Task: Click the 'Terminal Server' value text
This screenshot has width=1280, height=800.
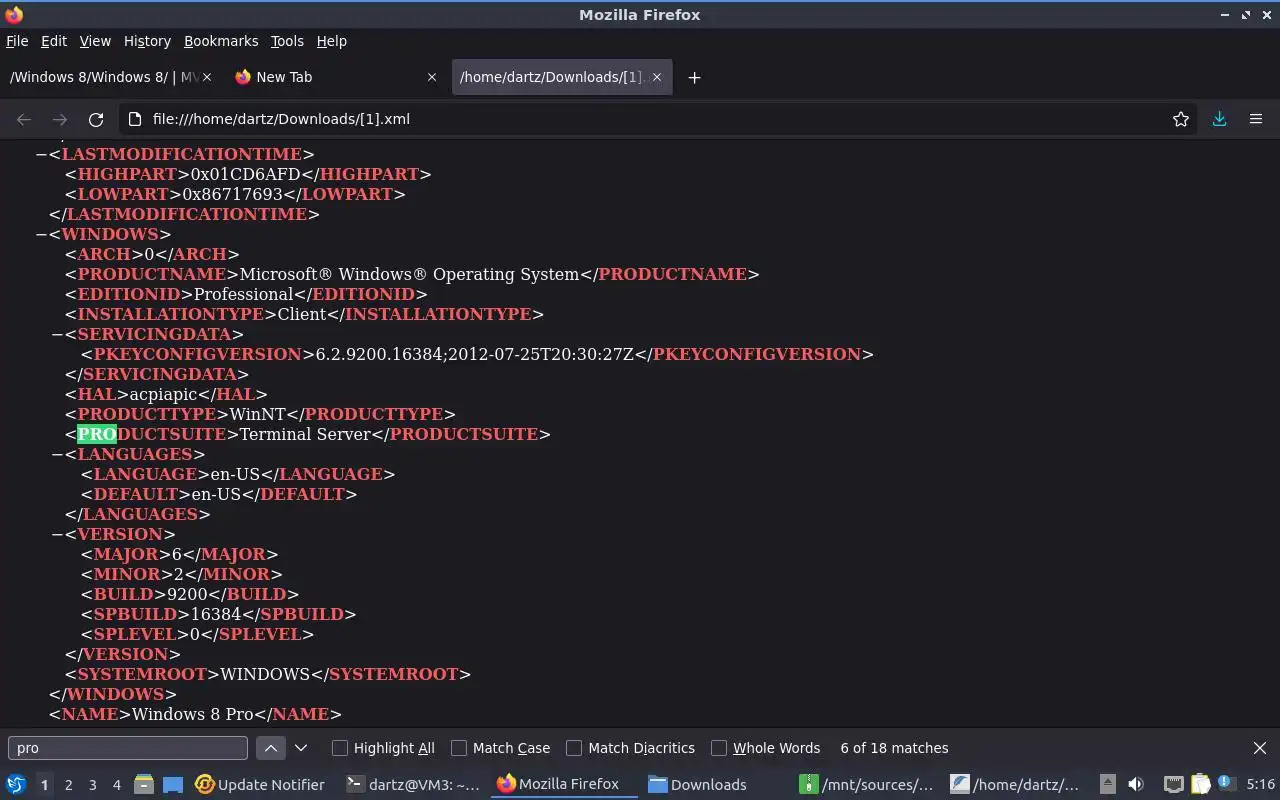Action: [x=305, y=434]
